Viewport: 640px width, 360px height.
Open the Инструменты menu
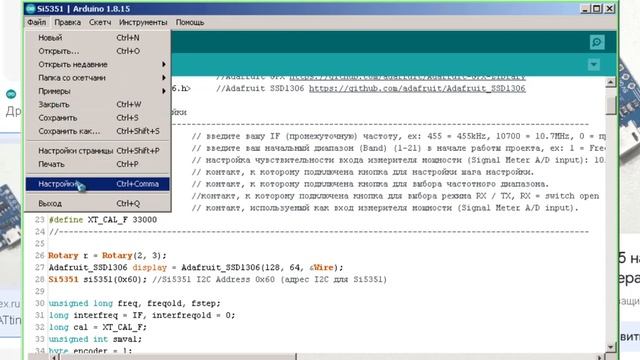point(143,22)
